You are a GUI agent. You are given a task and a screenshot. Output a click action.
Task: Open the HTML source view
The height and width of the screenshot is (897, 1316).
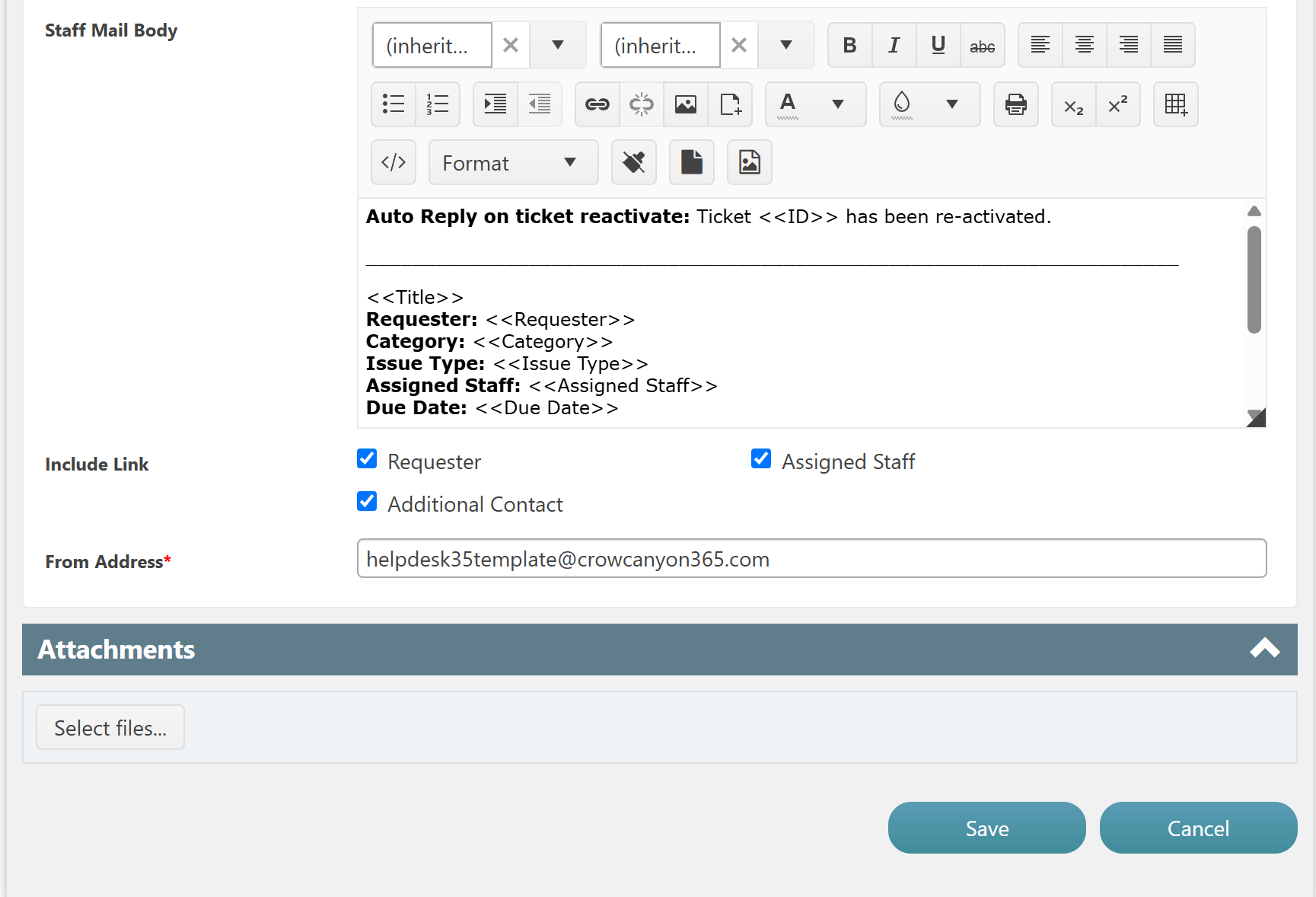394,162
